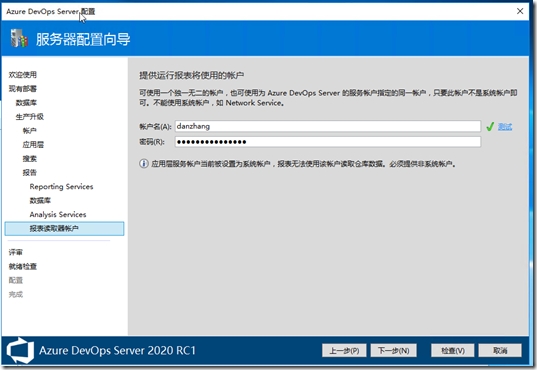This screenshot has width=537, height=370.
Task: Click the 配置 step in sidebar
Action: pos(15,280)
